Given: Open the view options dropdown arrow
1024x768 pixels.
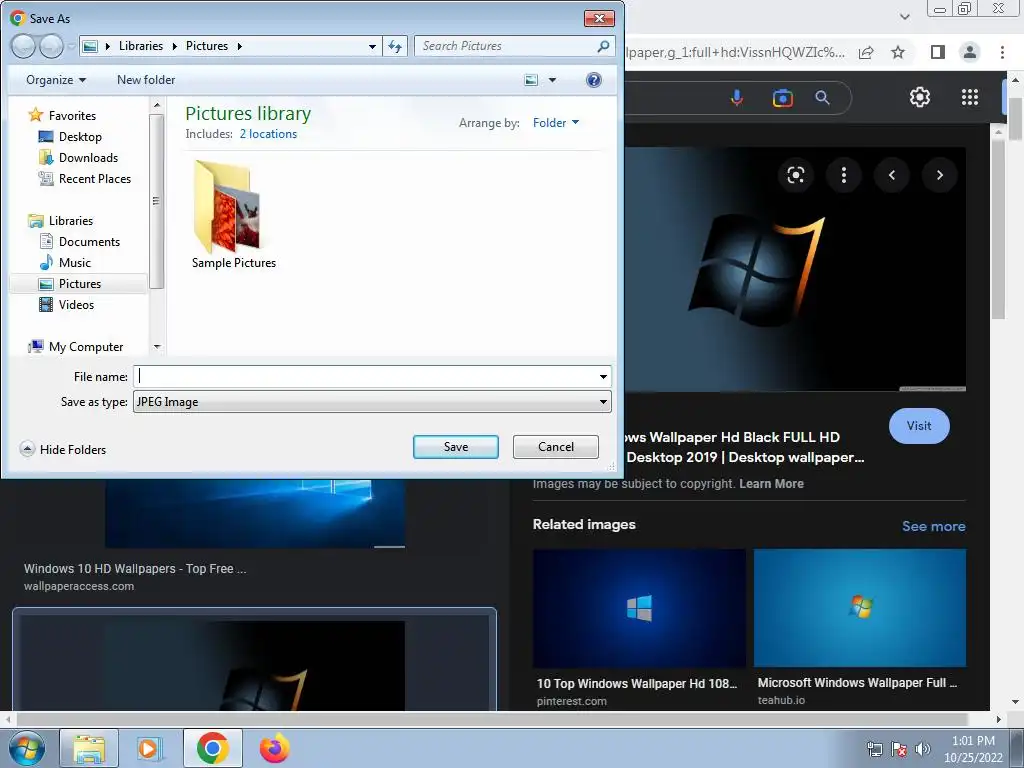Looking at the screenshot, I should point(552,80).
